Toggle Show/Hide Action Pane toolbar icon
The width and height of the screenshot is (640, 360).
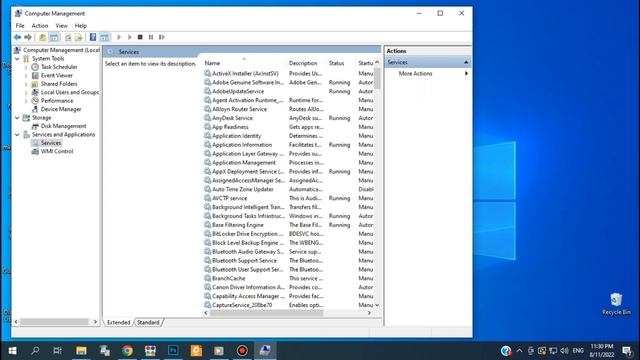pos(104,37)
